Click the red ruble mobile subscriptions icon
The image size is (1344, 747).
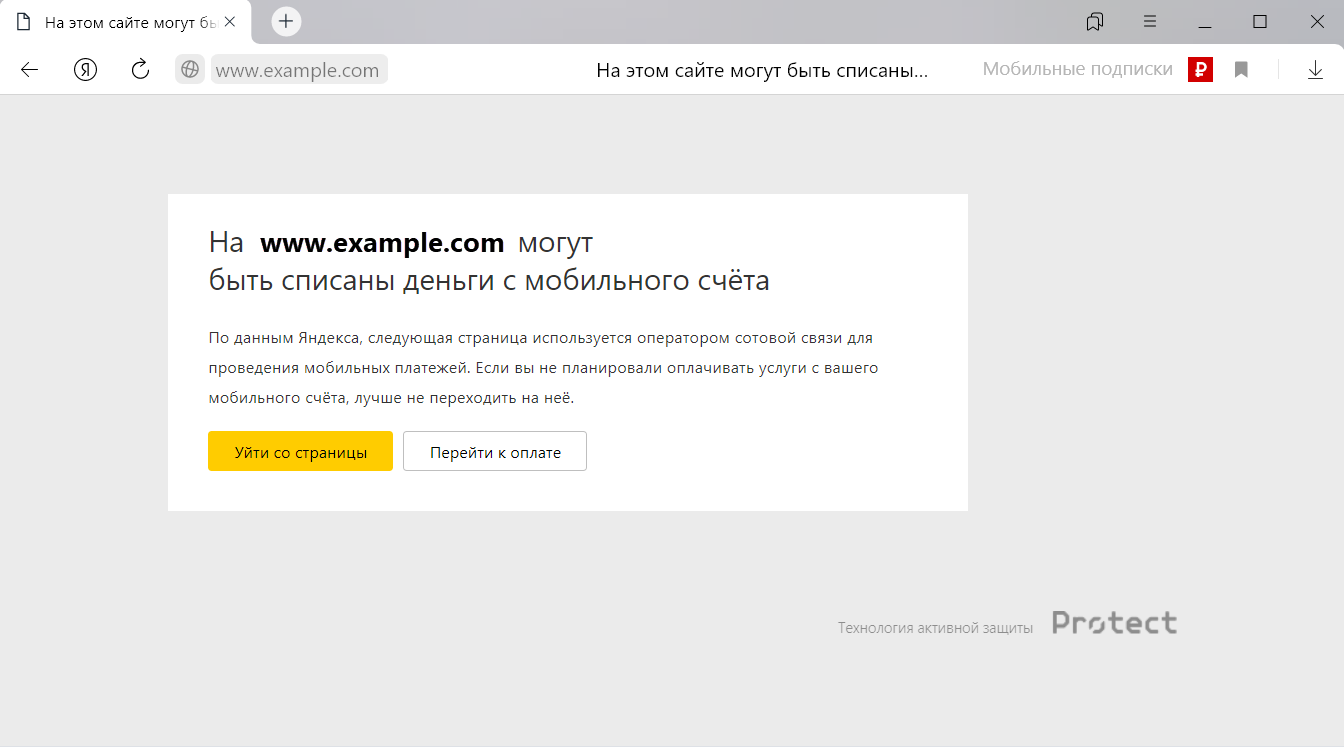tap(1200, 69)
